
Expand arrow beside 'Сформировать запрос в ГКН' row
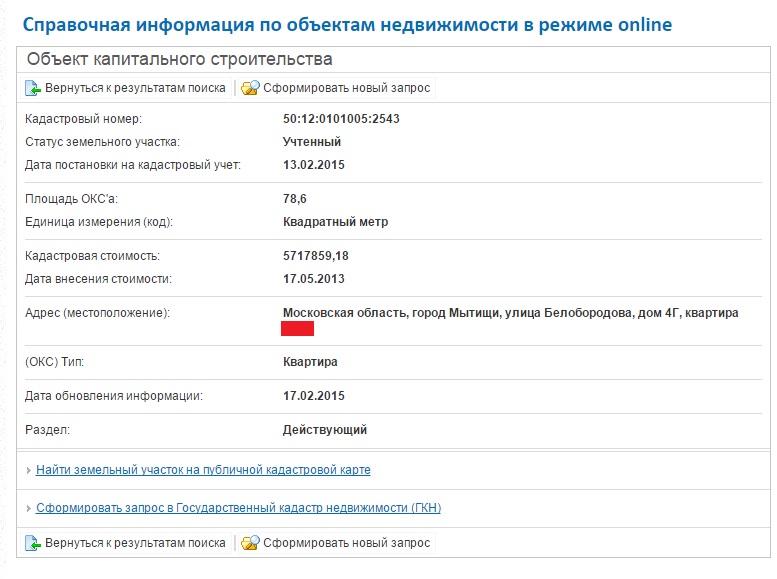tap(27, 508)
